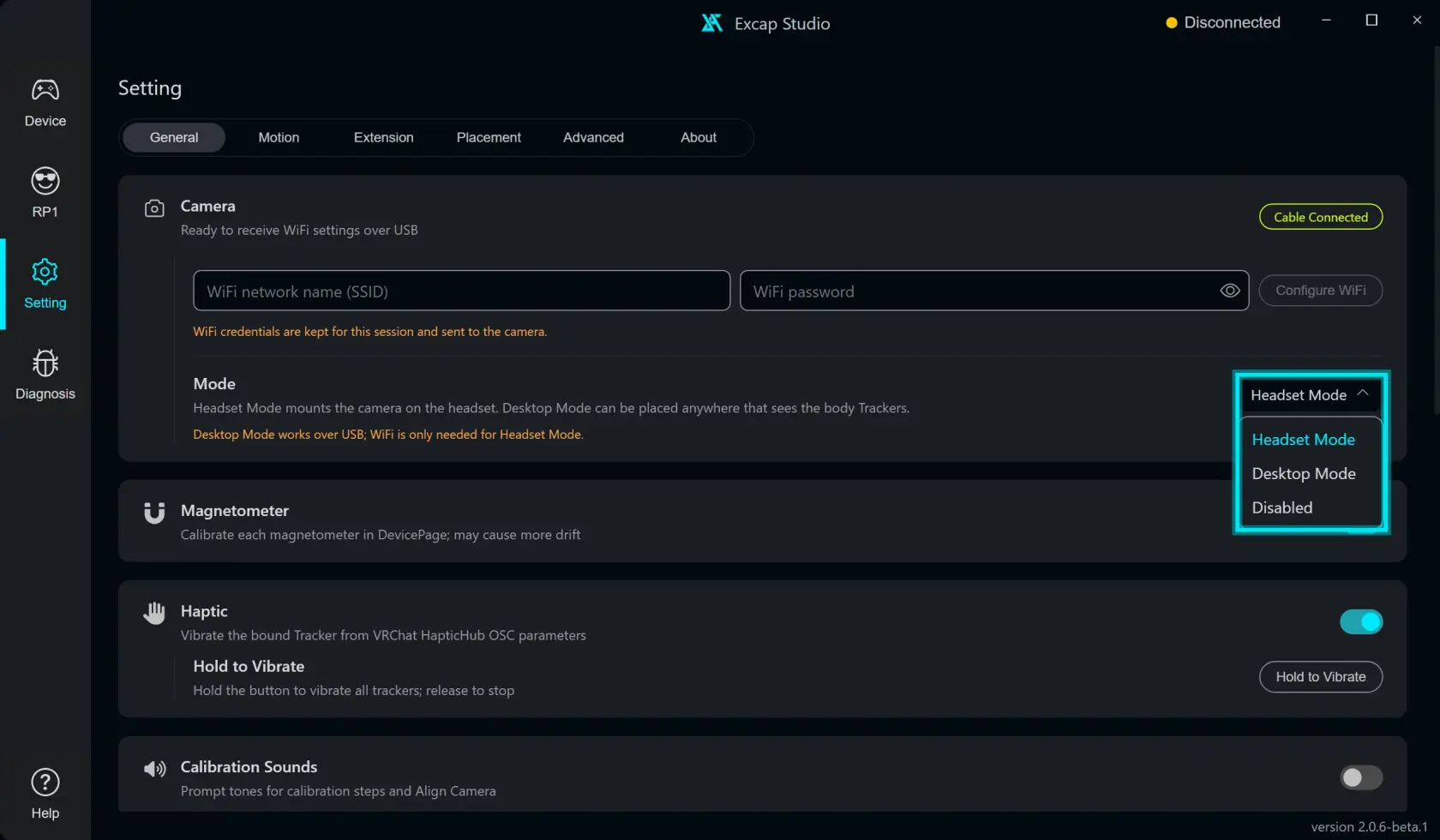Enable the Calibration Sounds toggle

click(x=1361, y=777)
